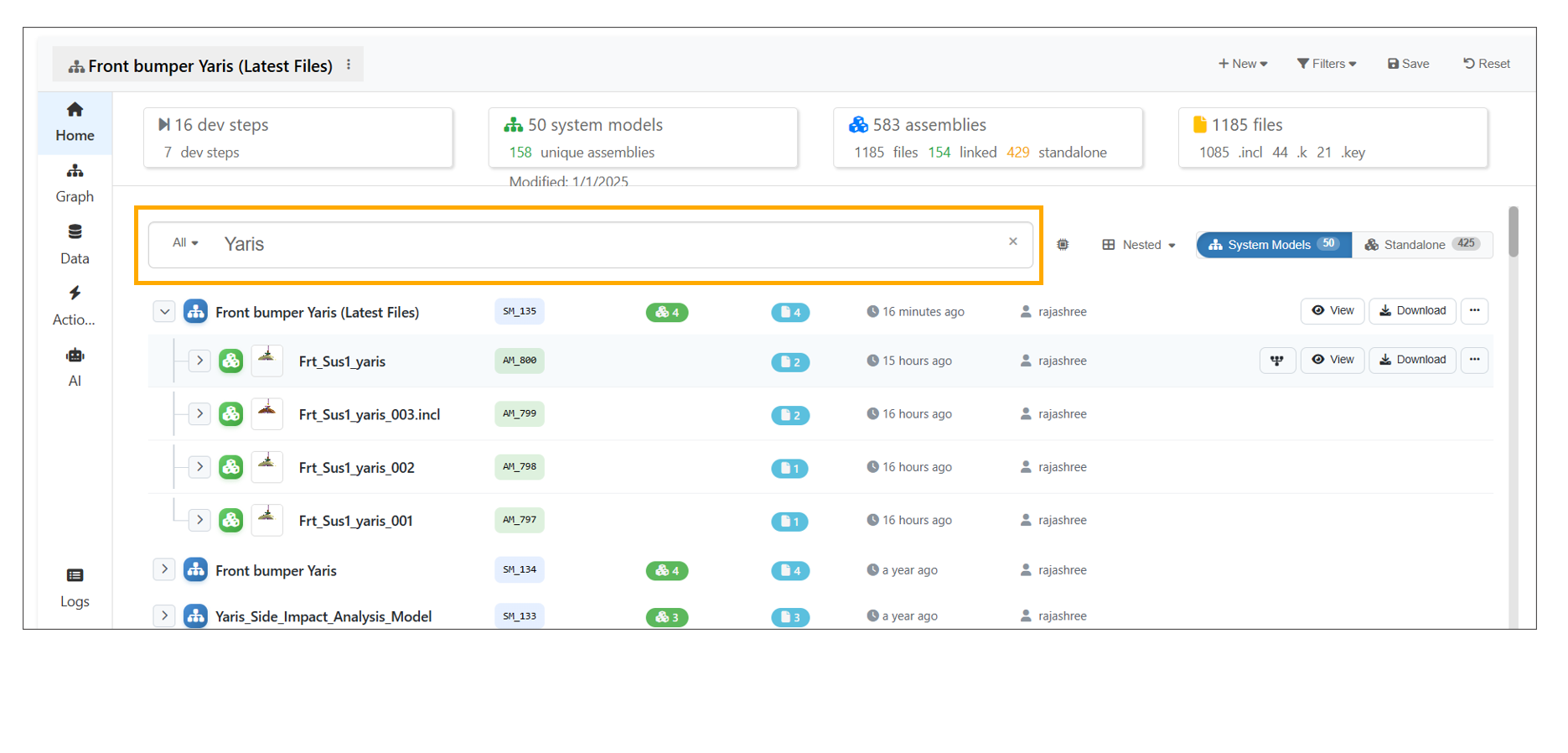Screen dimensions: 1568x753
Task: Open the Graph view in sidebar
Action: [75, 183]
